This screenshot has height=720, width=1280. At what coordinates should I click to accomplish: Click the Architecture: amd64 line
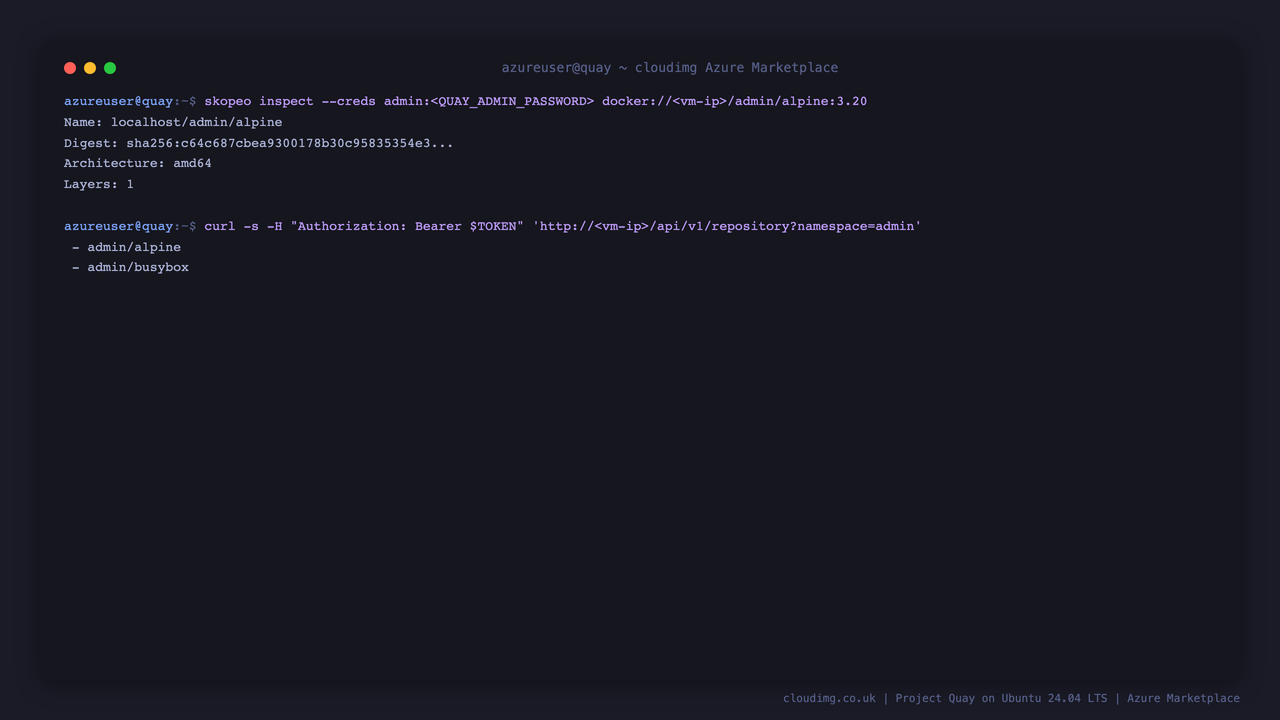coord(138,163)
